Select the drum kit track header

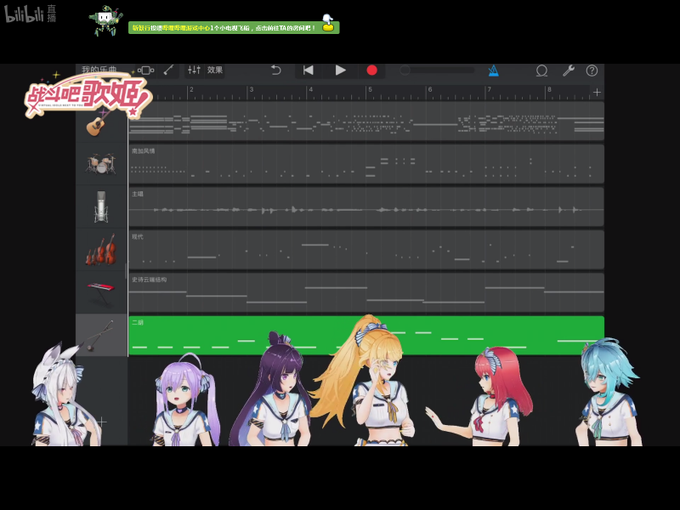pos(101,164)
